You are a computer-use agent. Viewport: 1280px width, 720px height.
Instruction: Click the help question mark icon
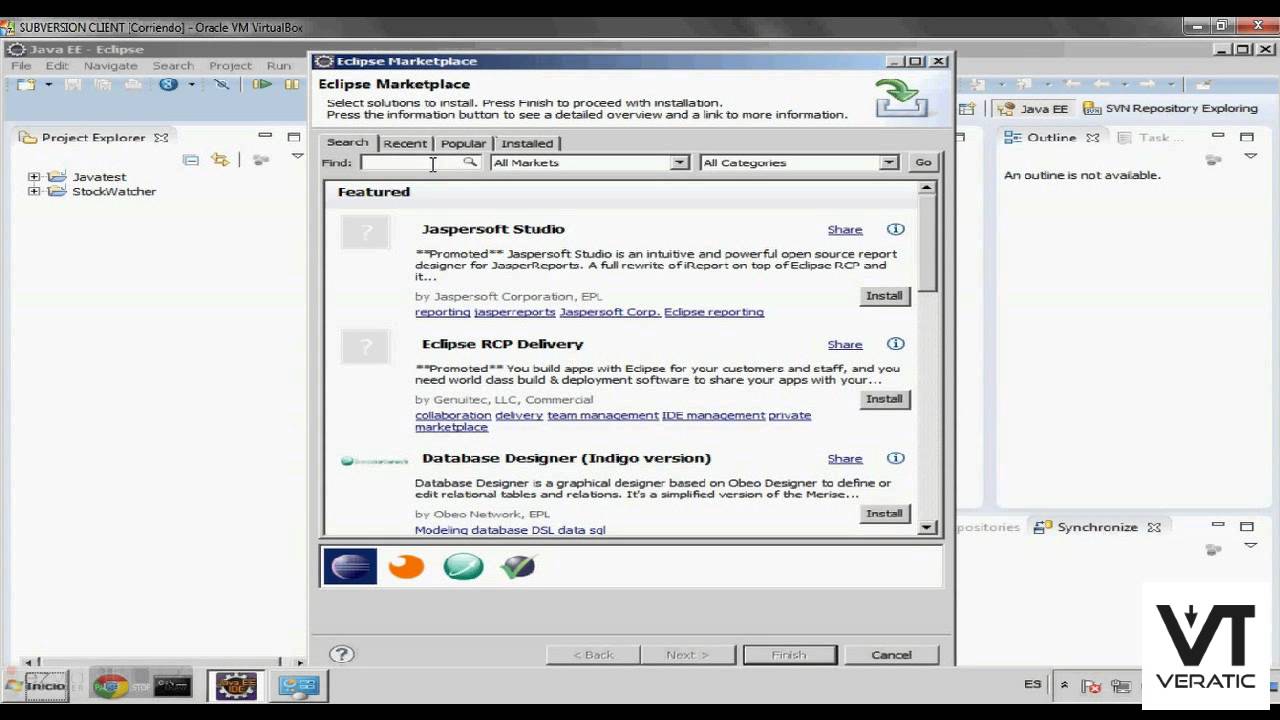(342, 654)
